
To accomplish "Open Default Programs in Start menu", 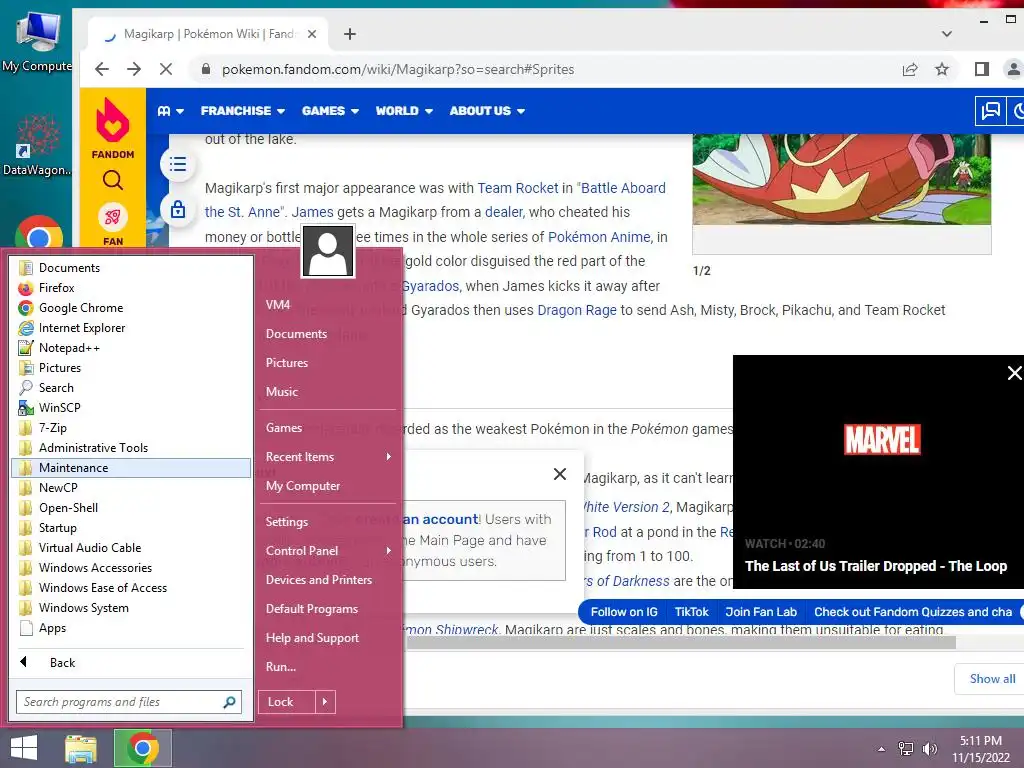I will (312, 609).
